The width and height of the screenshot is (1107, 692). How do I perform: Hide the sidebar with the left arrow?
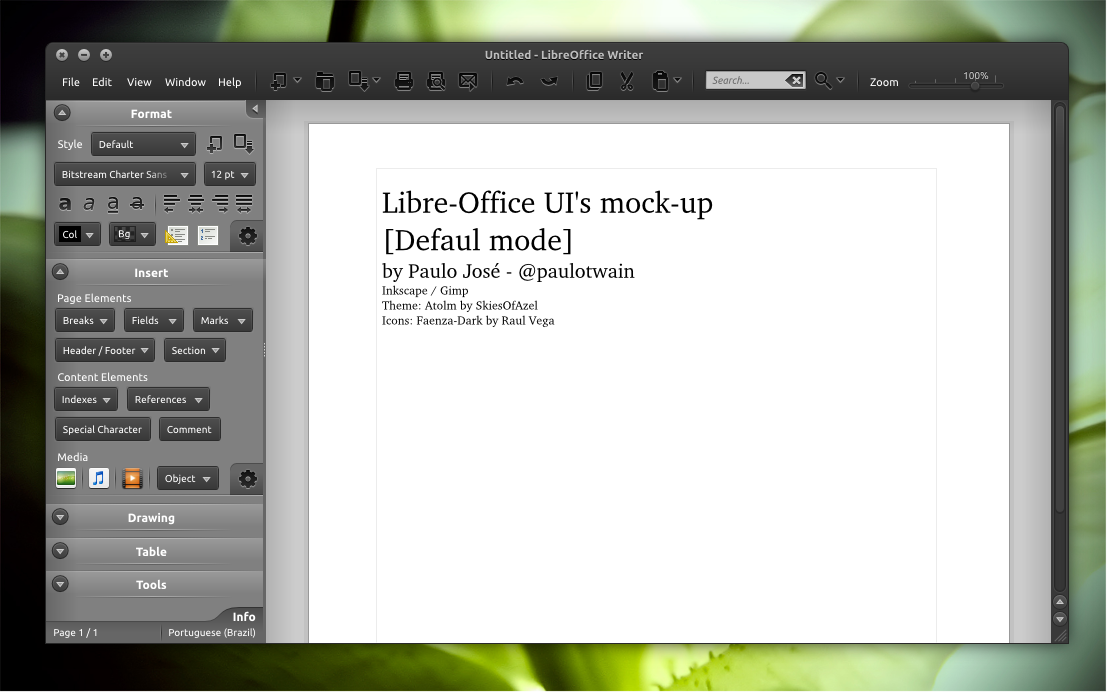click(255, 109)
